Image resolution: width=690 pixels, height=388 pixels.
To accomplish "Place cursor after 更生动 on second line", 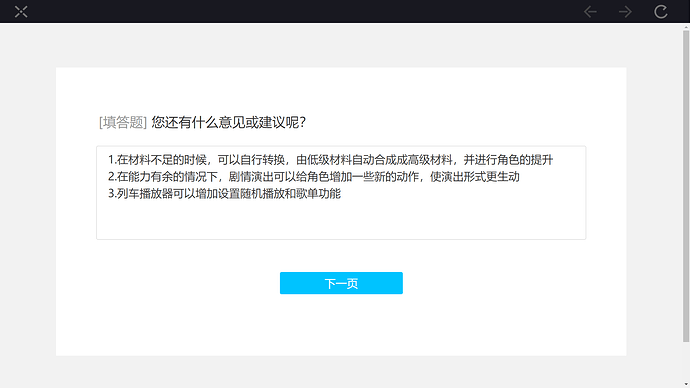I will [x=520, y=176].
